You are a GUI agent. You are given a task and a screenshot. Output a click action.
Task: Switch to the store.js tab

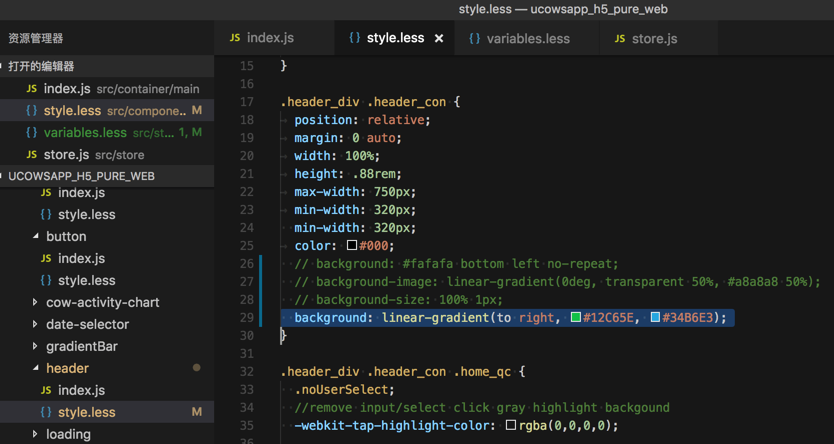654,38
